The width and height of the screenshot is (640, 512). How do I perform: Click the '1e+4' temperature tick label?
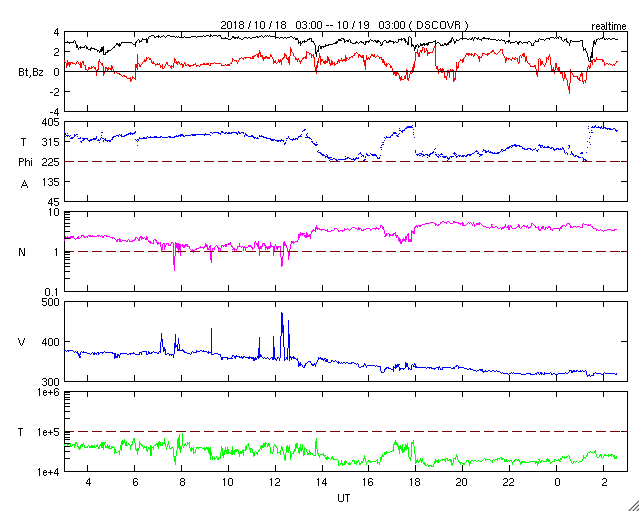(x=49, y=472)
